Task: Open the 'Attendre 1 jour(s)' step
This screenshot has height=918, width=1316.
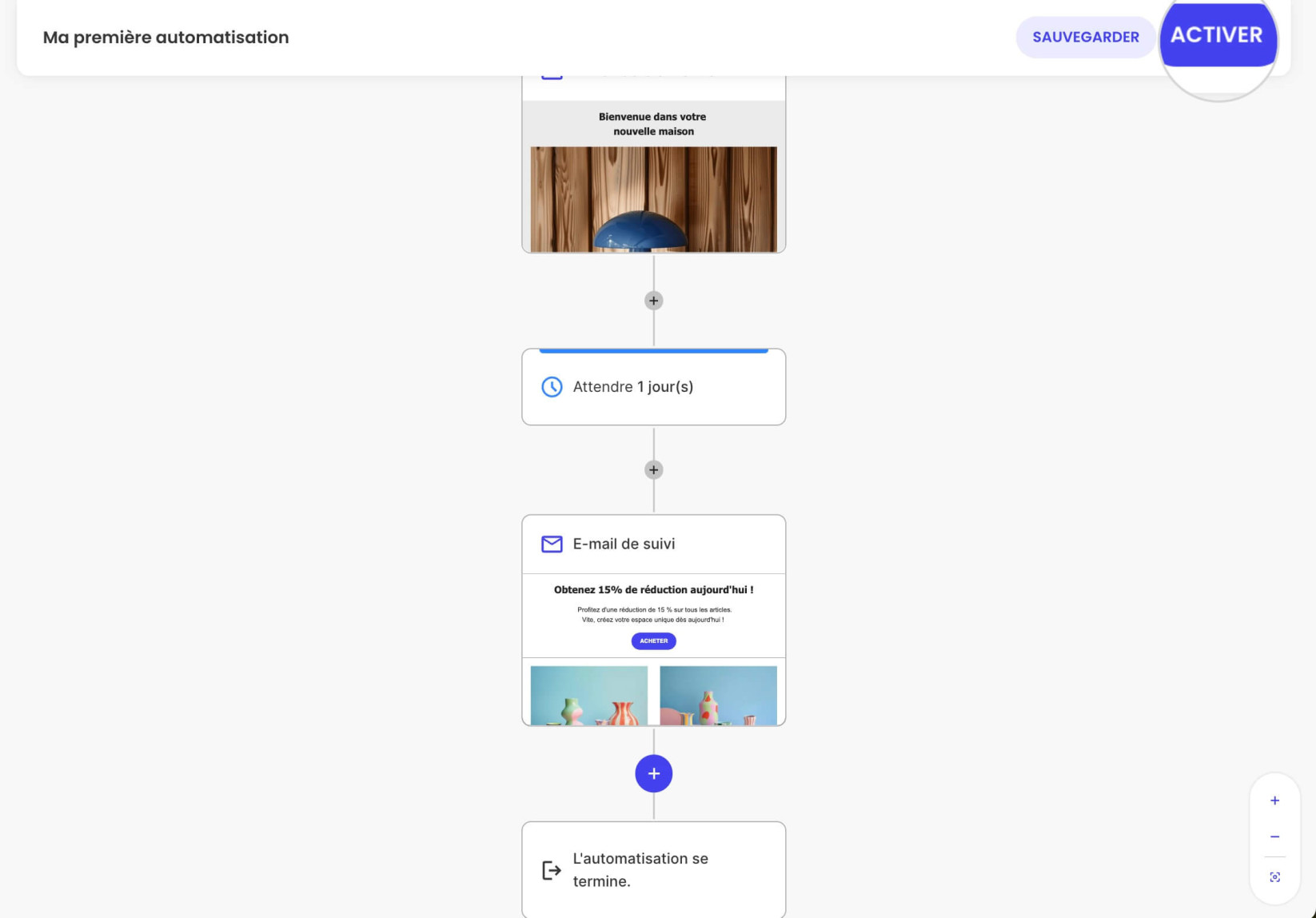Action: click(x=653, y=387)
